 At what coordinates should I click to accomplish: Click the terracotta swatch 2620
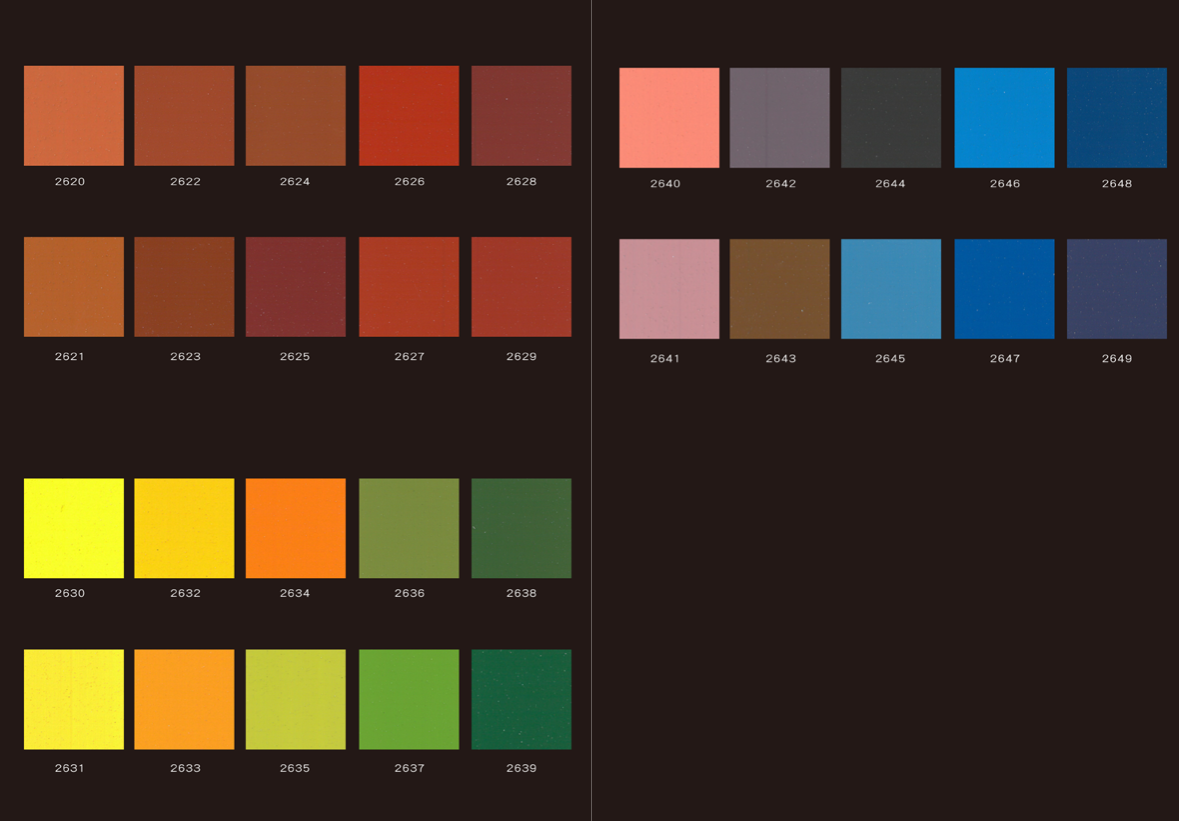click(74, 116)
